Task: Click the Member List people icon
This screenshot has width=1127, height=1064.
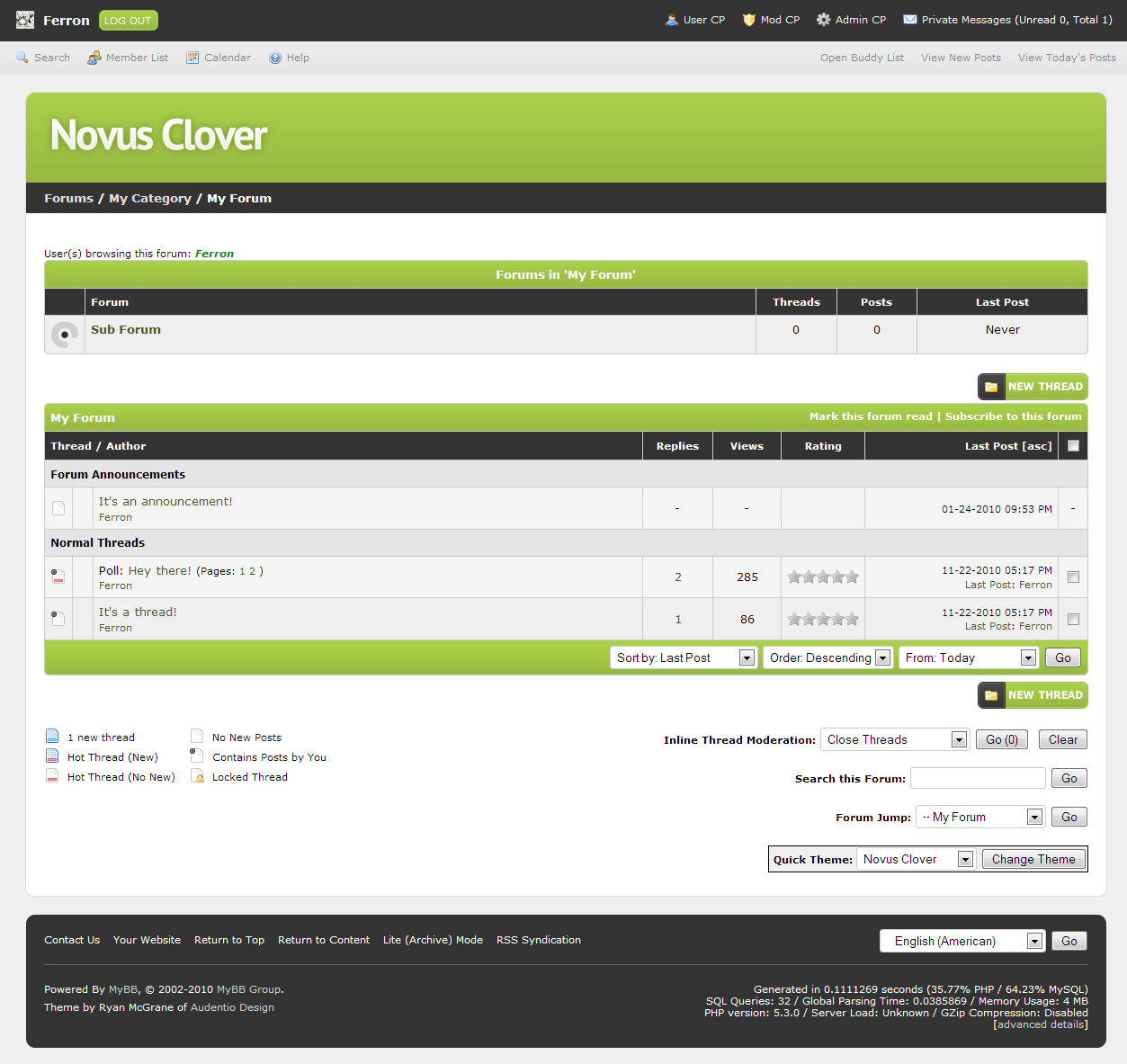Action: point(94,58)
